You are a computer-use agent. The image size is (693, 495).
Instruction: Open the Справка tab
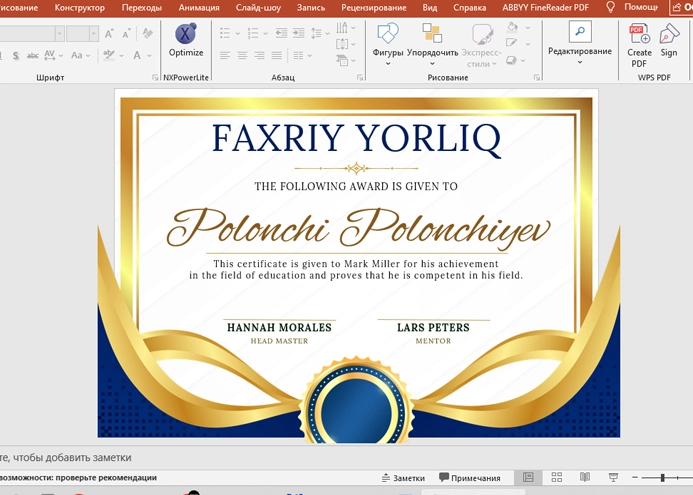(x=469, y=8)
